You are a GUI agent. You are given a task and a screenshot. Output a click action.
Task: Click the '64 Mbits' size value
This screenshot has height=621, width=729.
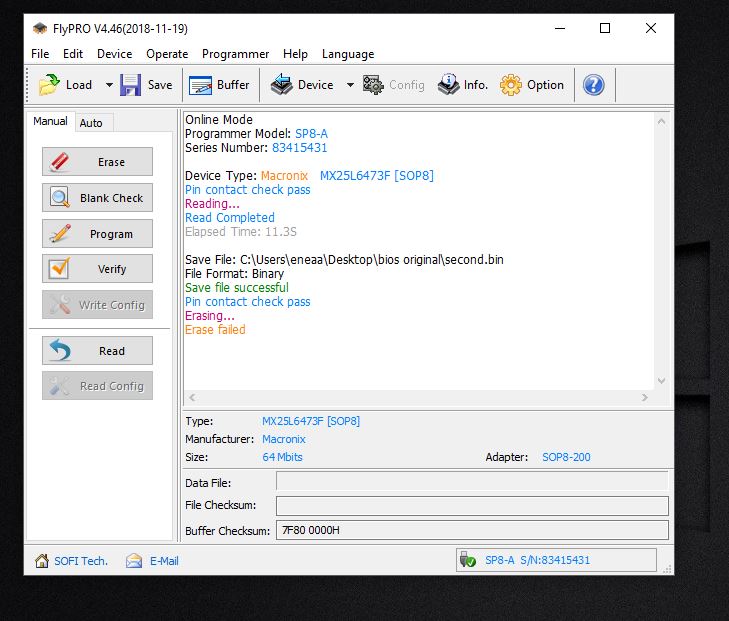[x=282, y=457]
